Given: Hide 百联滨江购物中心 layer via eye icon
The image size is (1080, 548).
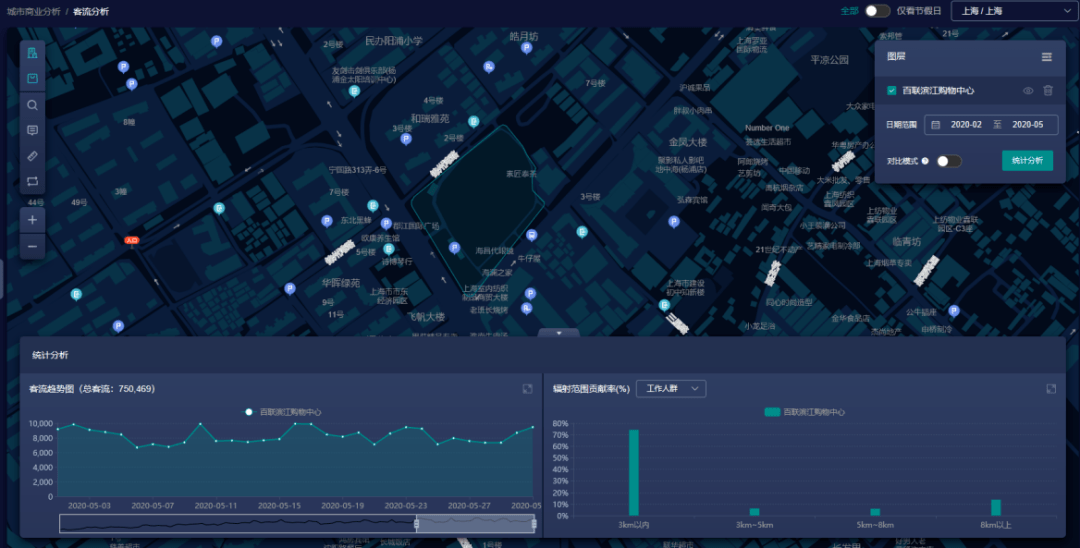Looking at the screenshot, I should [x=1027, y=91].
